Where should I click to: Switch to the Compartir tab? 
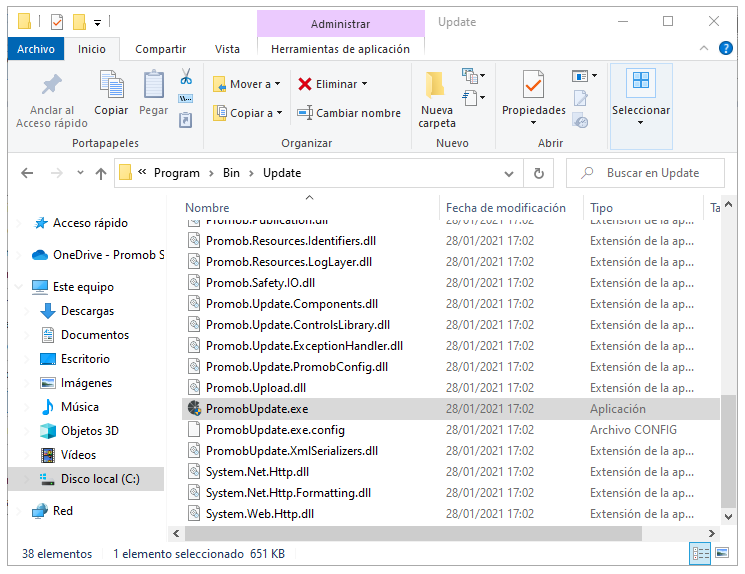[160, 49]
